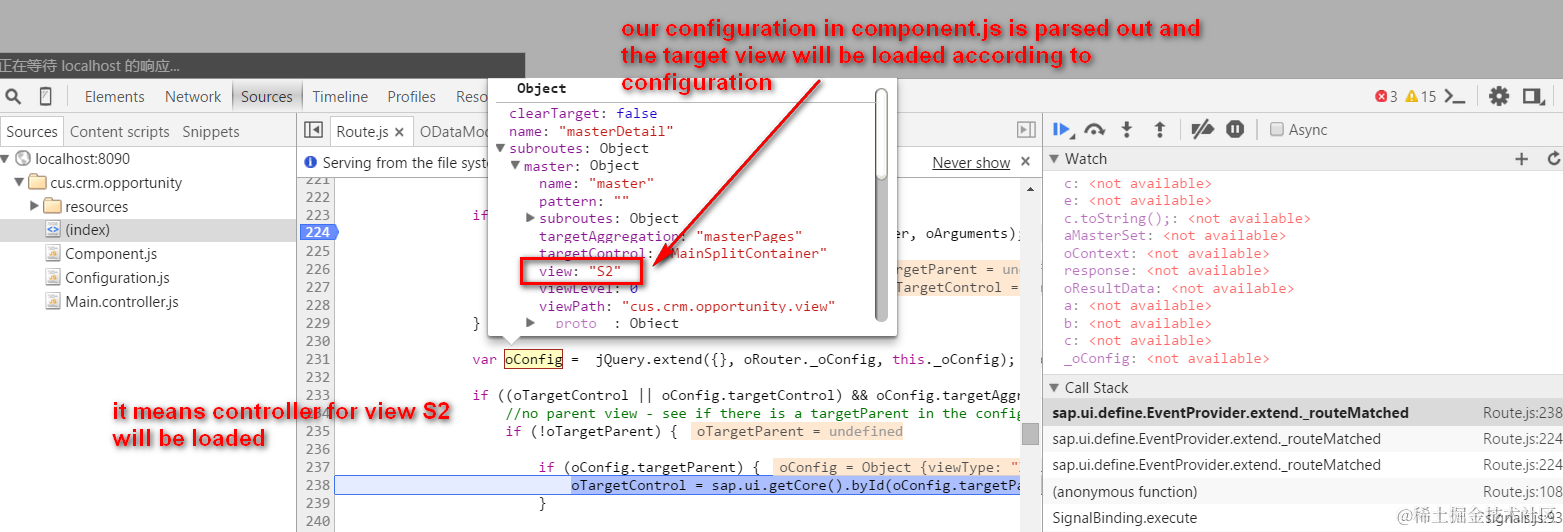
Task: Select the Sources navigator sub-tab
Action: tap(32, 131)
